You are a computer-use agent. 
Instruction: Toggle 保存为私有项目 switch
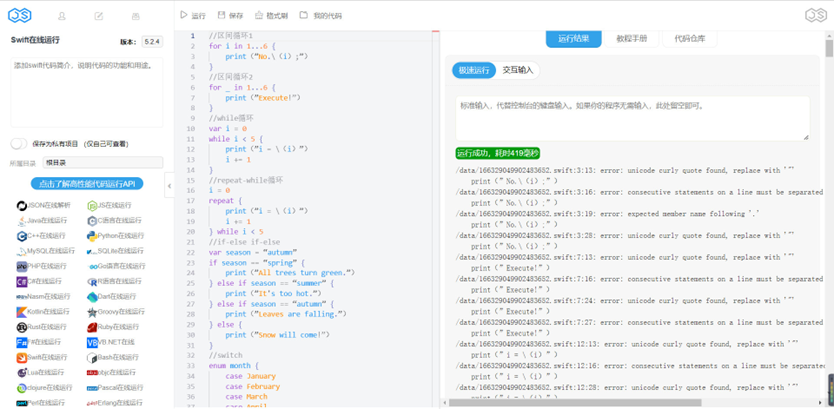point(19,144)
